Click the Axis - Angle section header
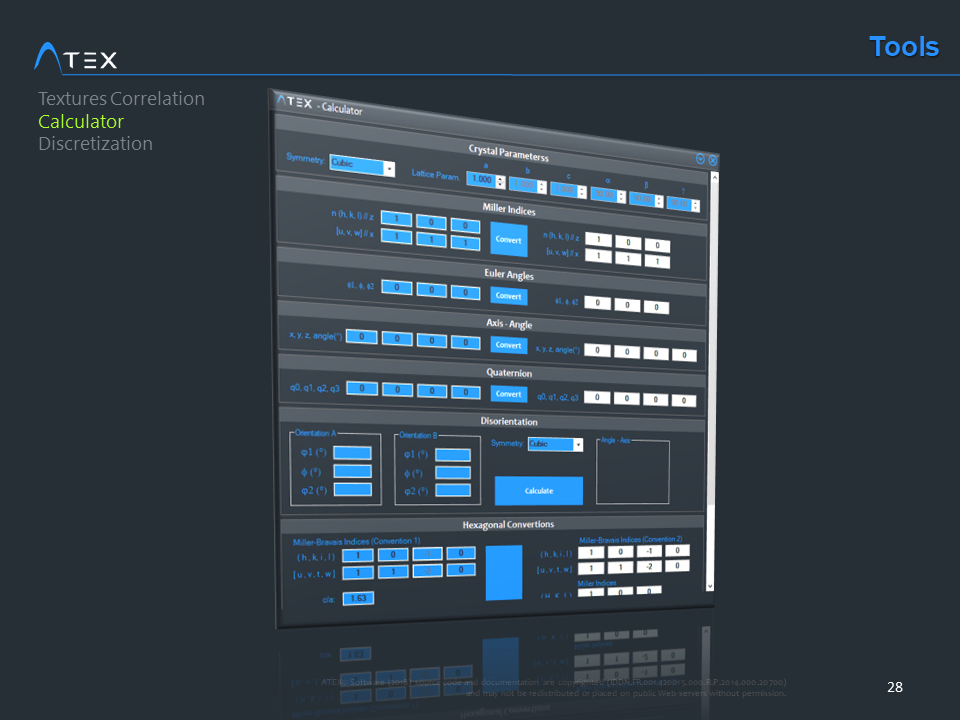This screenshot has height=720, width=960. 509,323
